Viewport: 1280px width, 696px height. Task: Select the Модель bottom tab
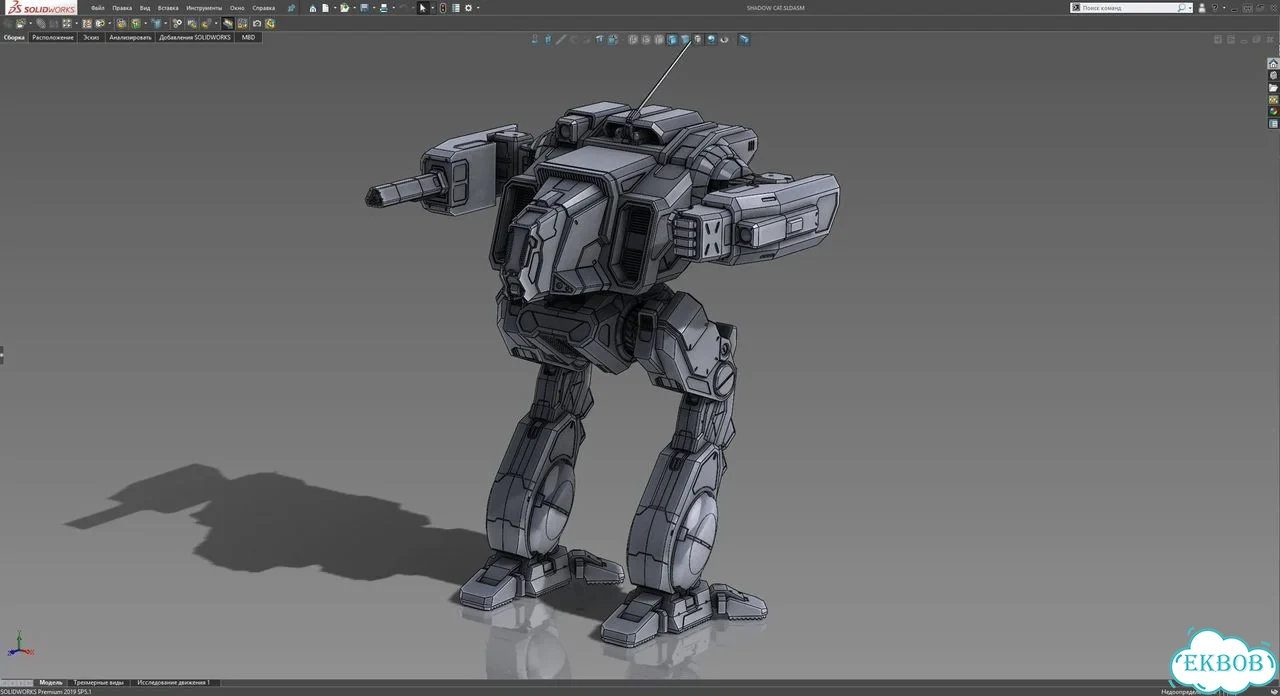coord(50,682)
